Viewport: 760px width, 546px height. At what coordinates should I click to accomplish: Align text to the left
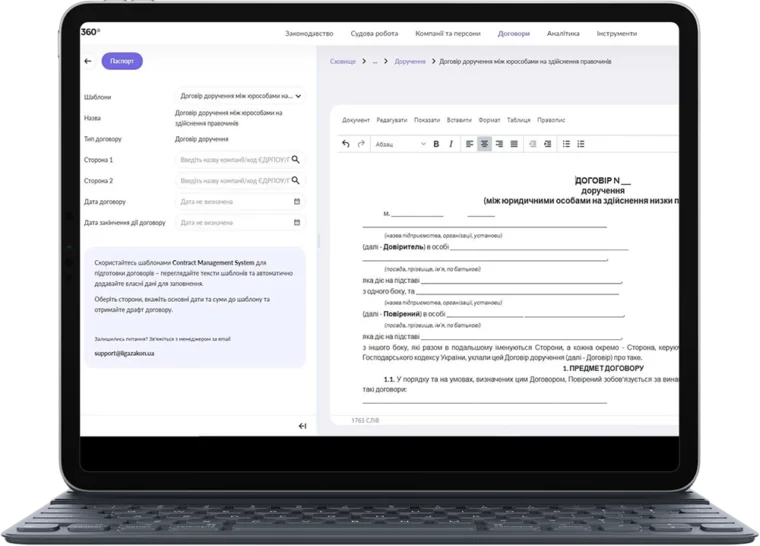470,144
